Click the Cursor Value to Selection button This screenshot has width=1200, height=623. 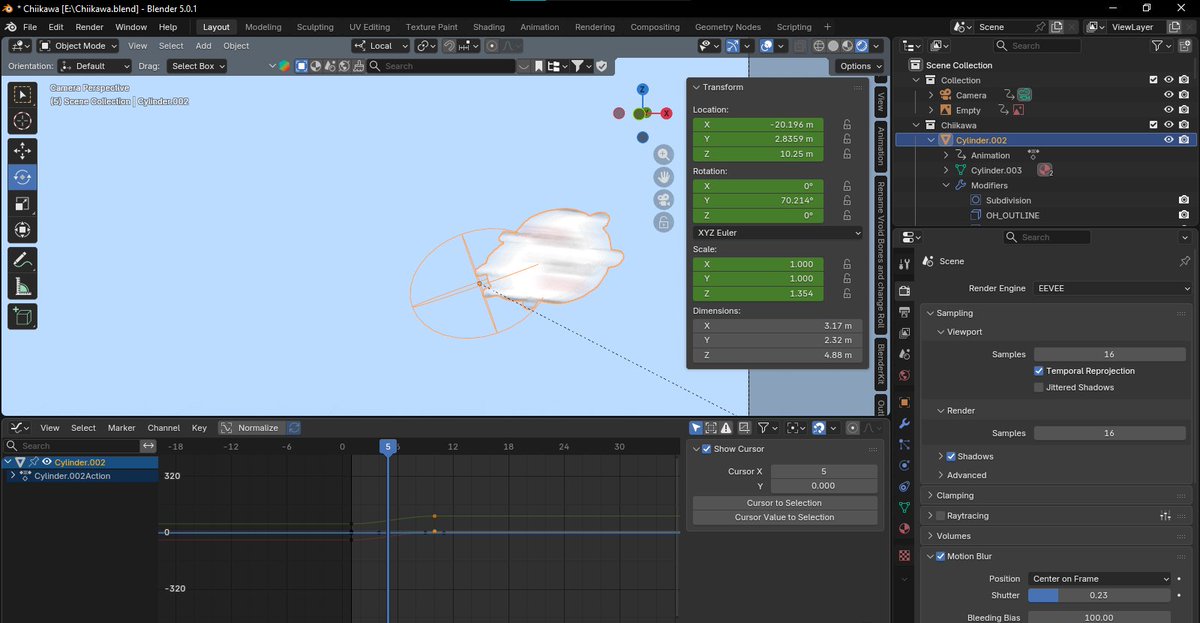pos(784,517)
